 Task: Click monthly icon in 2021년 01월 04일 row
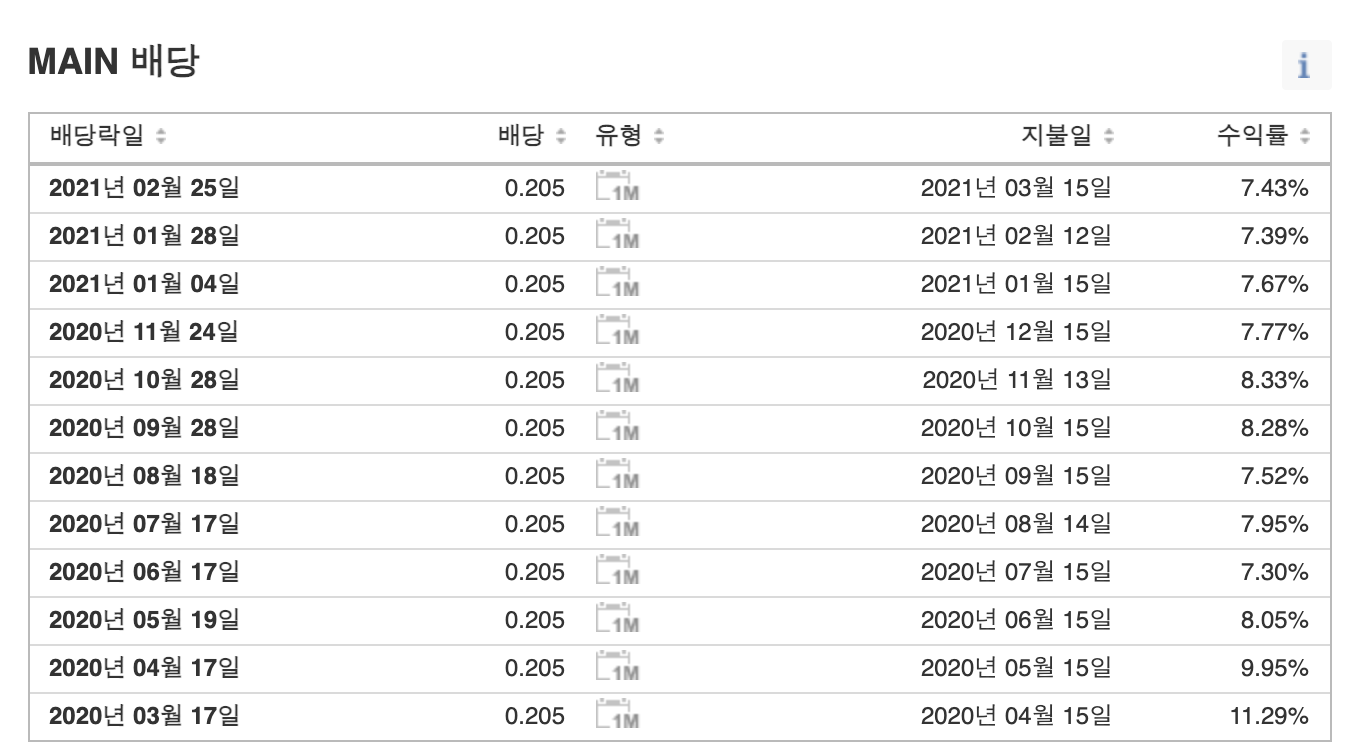tap(617, 284)
